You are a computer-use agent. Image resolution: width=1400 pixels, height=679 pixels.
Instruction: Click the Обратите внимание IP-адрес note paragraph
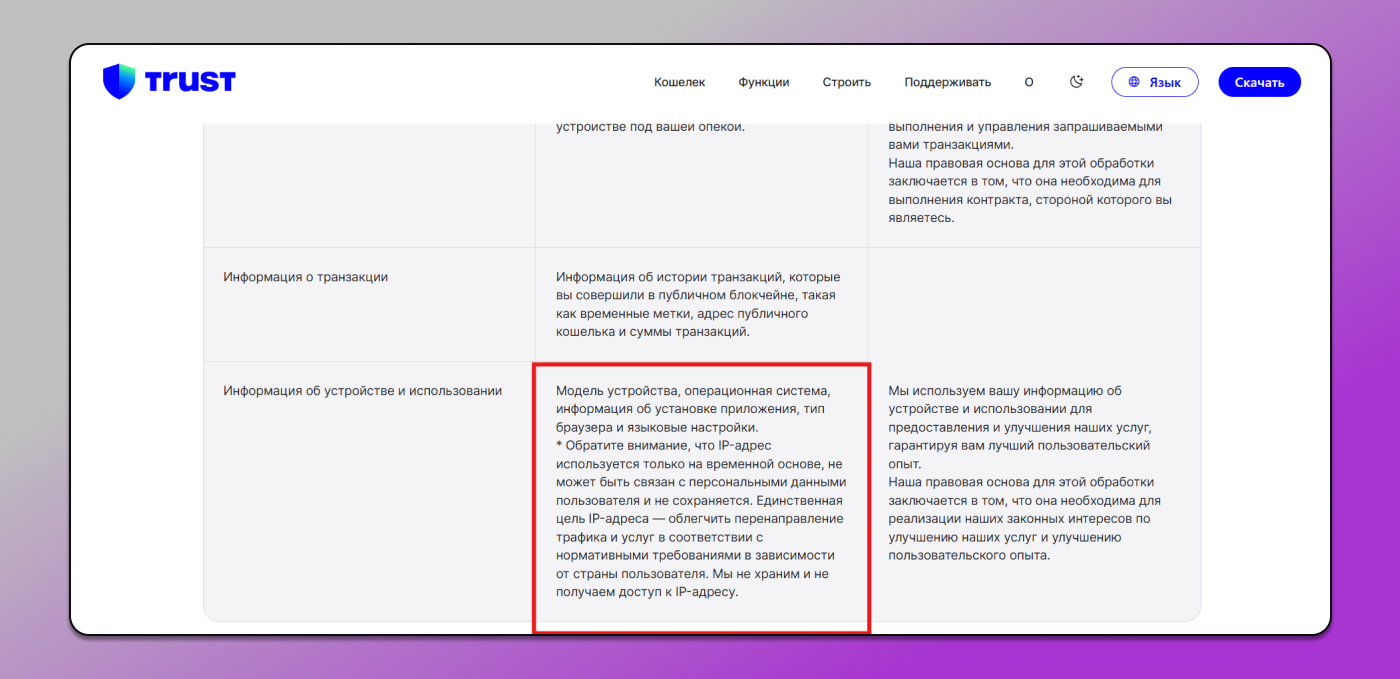700,518
